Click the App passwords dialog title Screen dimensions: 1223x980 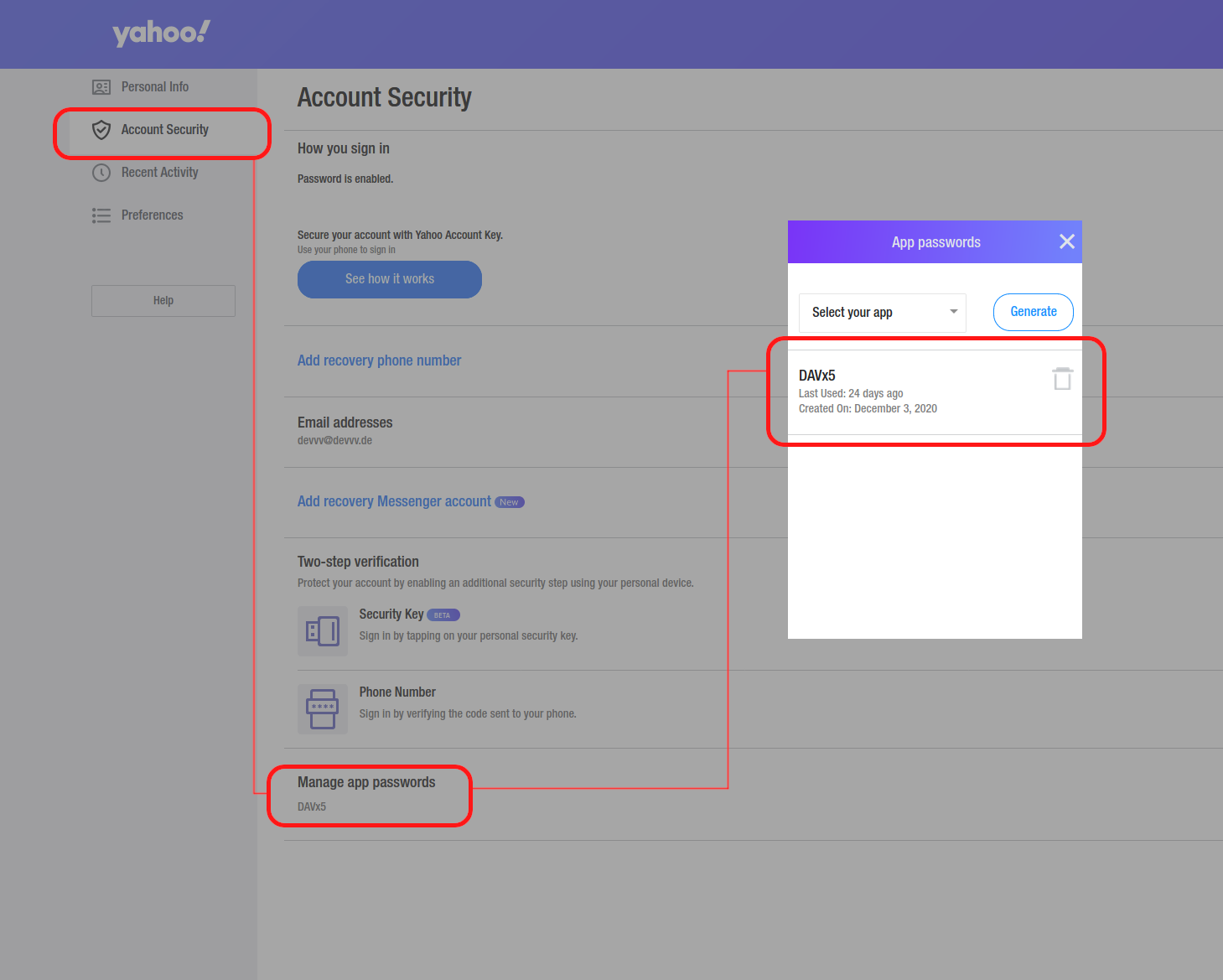[x=935, y=242]
